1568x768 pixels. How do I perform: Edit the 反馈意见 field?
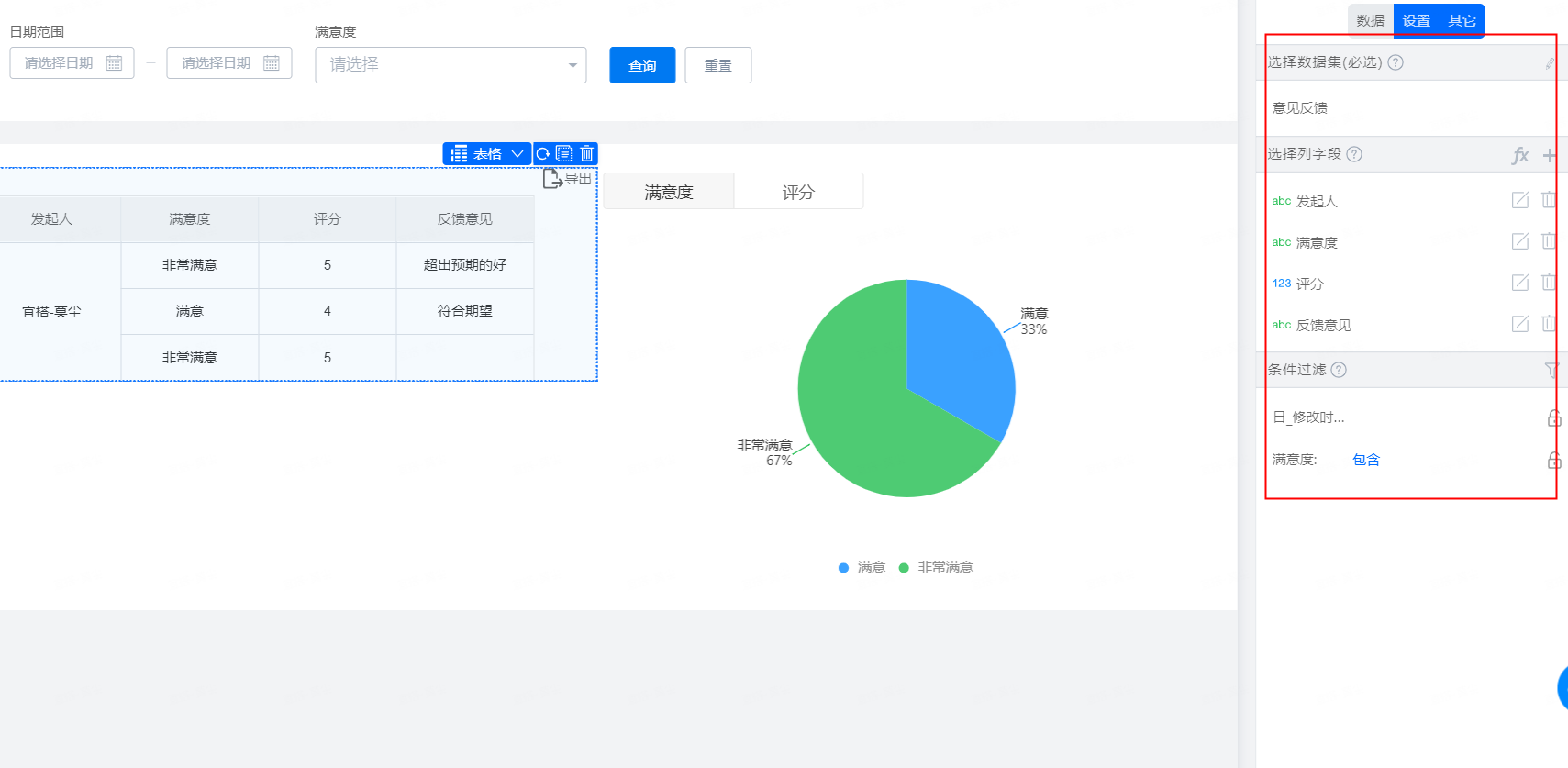tap(1520, 324)
